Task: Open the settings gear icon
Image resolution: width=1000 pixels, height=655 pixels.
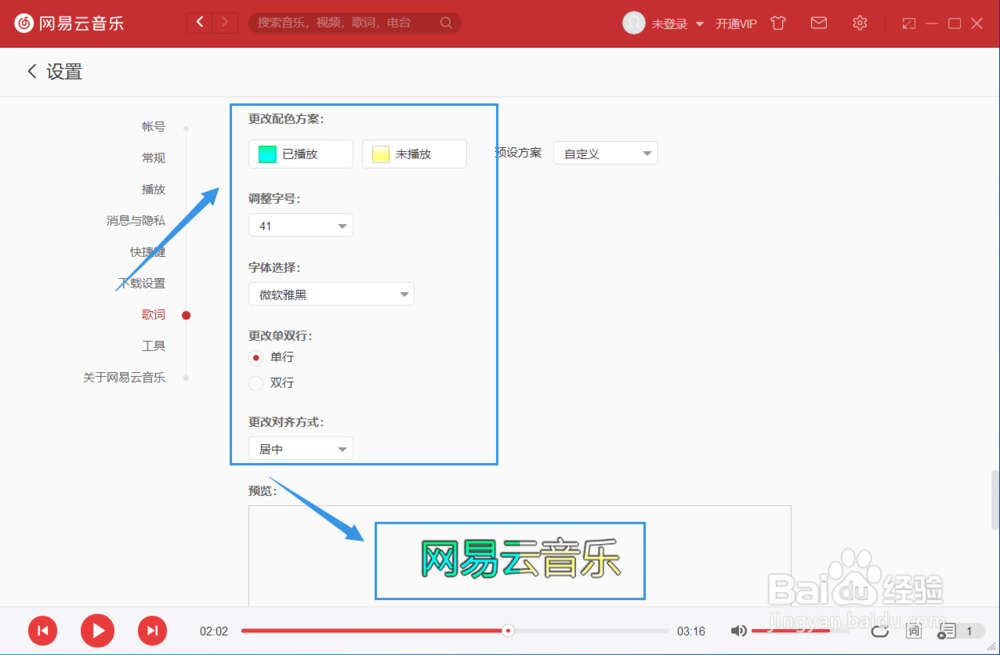Action: (860, 24)
